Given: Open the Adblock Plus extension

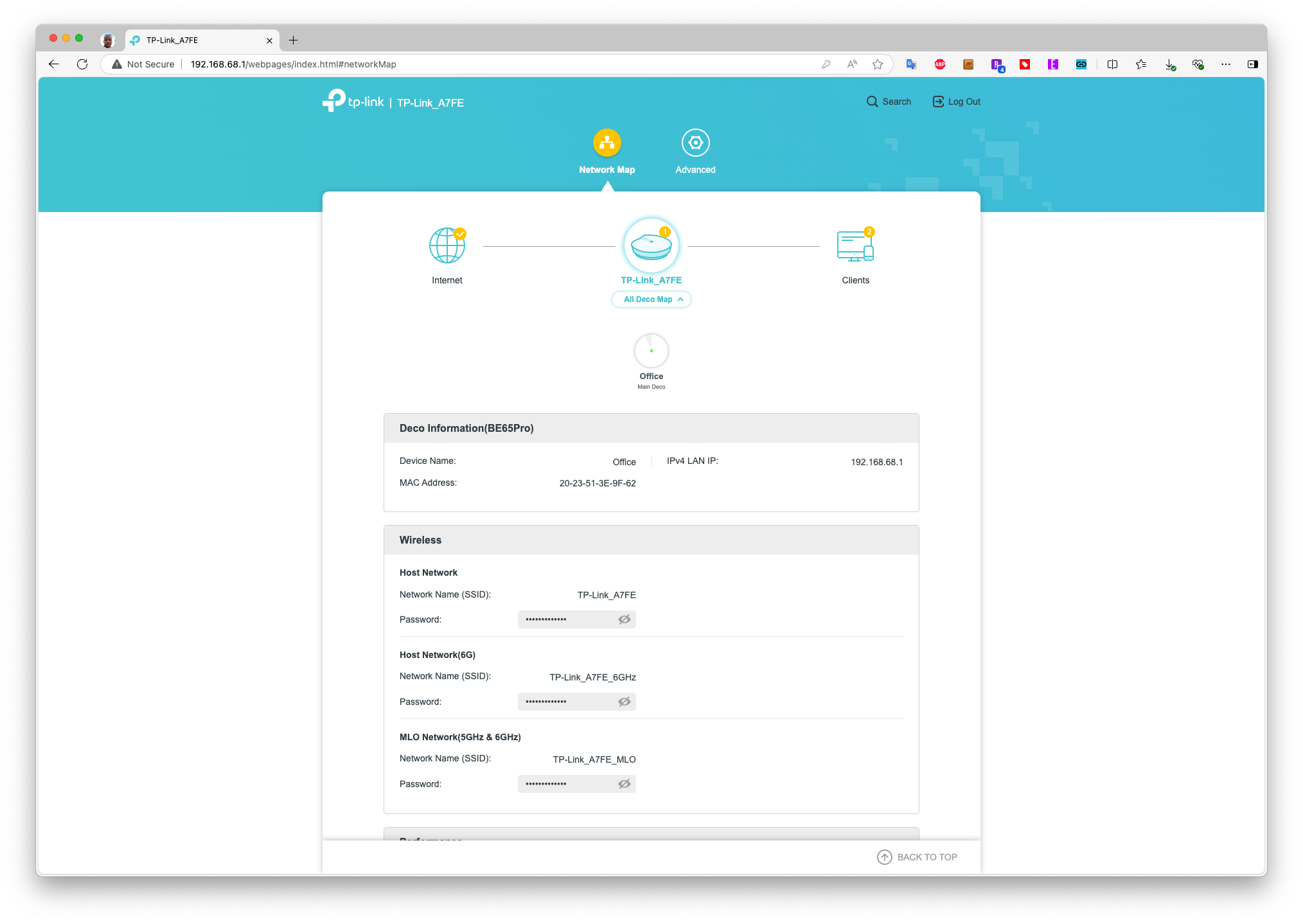Looking at the screenshot, I should (940, 64).
